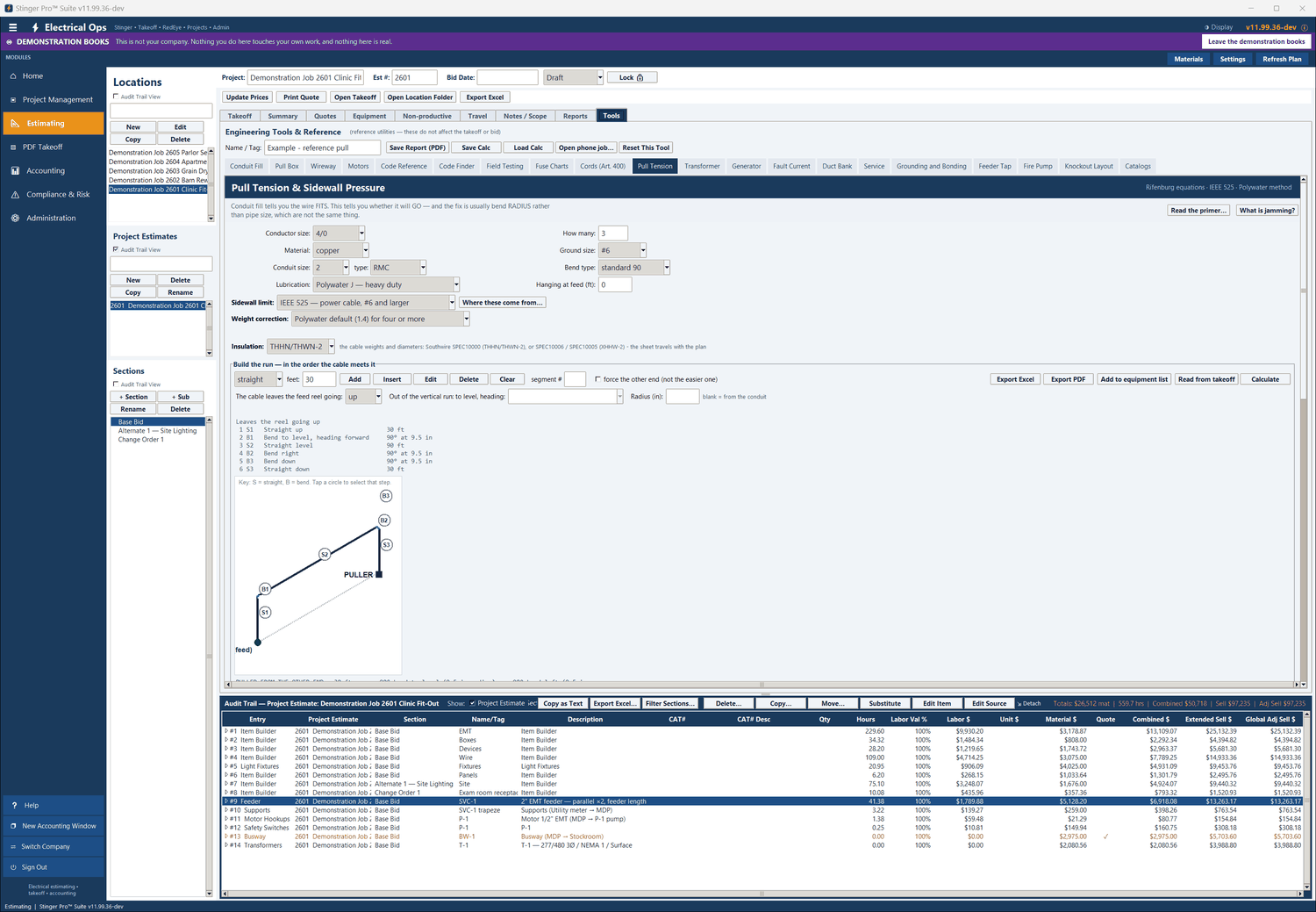Toggle Project Estimates Audit Trail View checkbox
Image resolution: width=1316 pixels, height=912 pixels.
coord(116,249)
